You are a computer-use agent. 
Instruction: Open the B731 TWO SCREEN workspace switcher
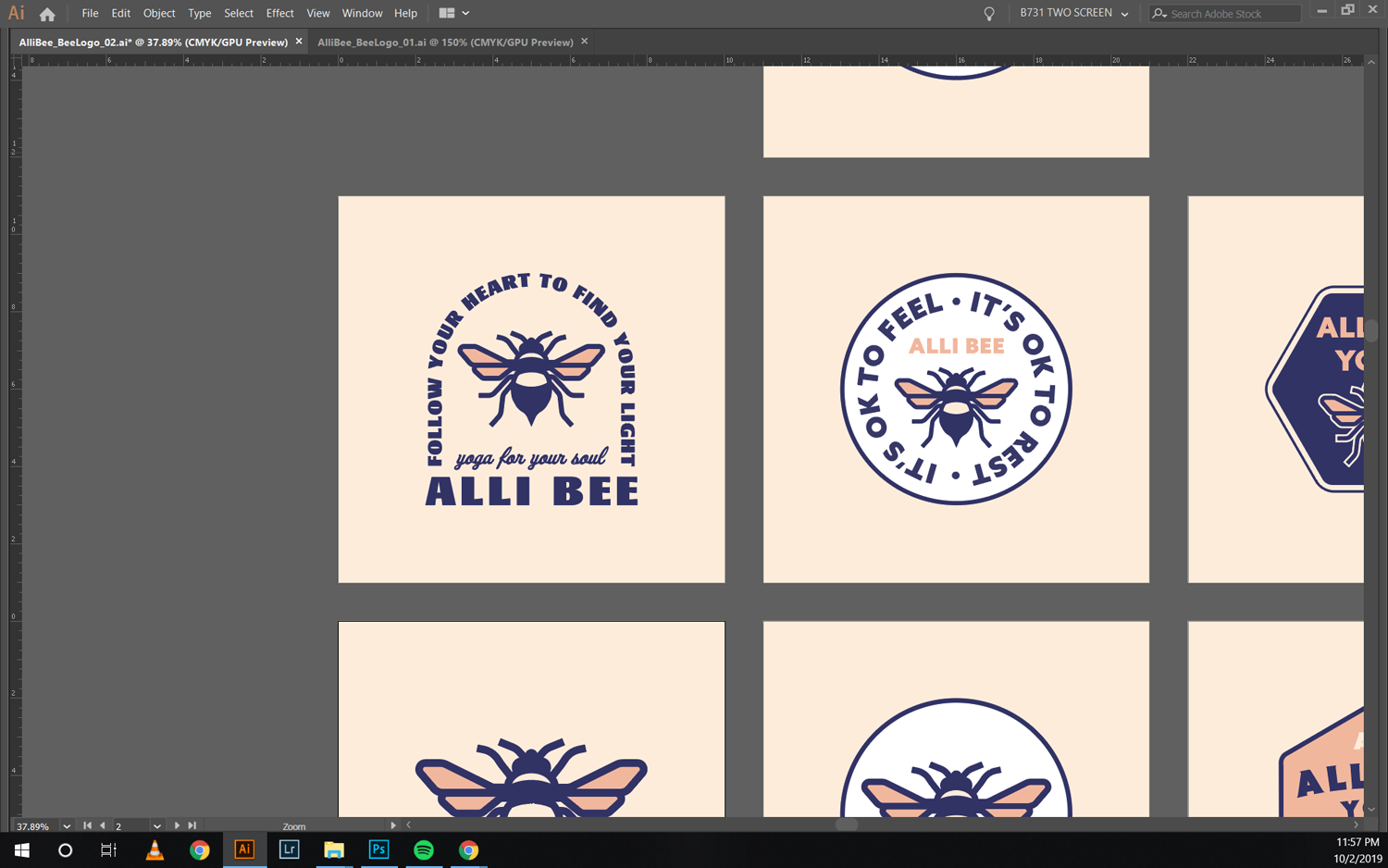(x=1073, y=13)
